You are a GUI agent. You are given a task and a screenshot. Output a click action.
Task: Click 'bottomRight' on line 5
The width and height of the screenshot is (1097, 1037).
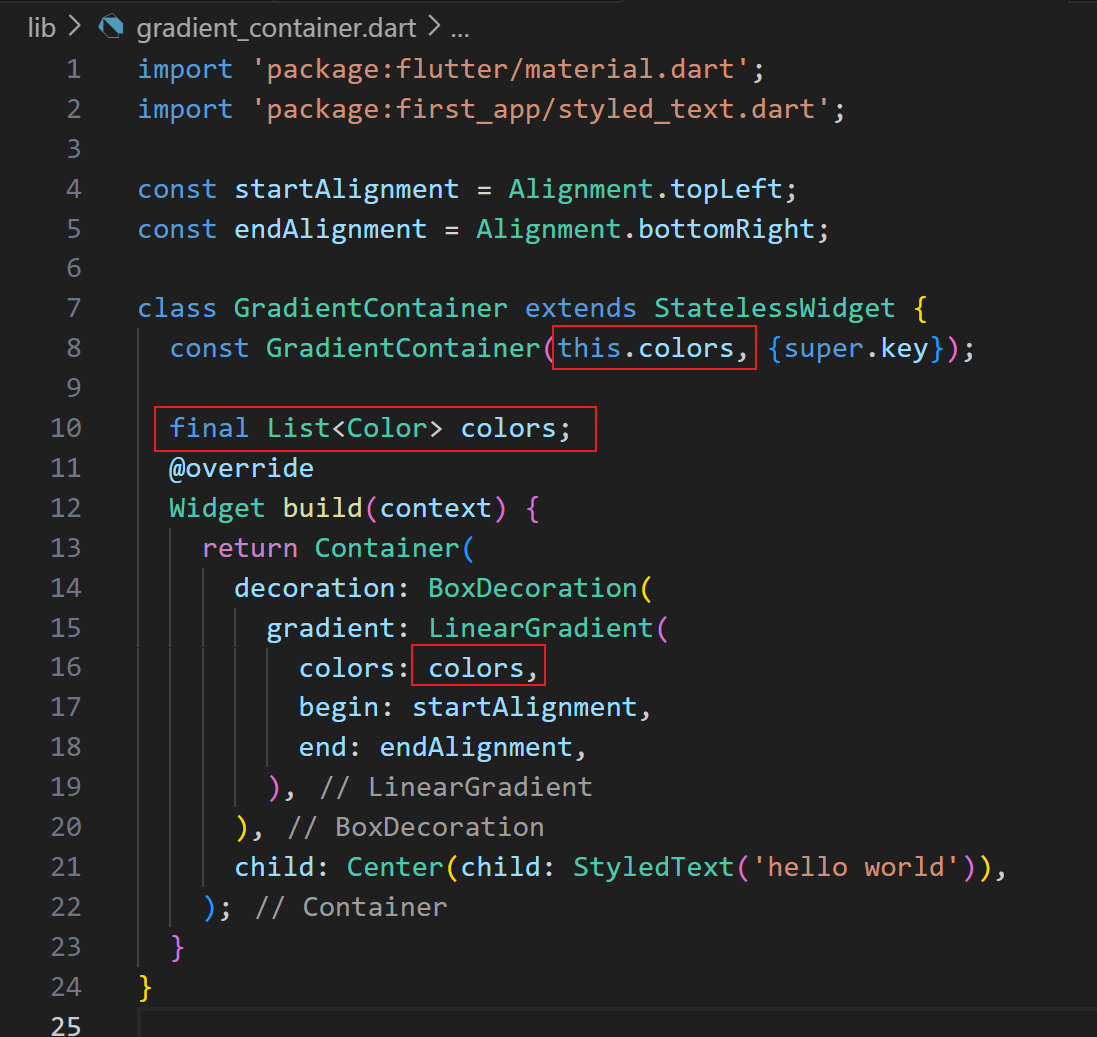coord(726,230)
